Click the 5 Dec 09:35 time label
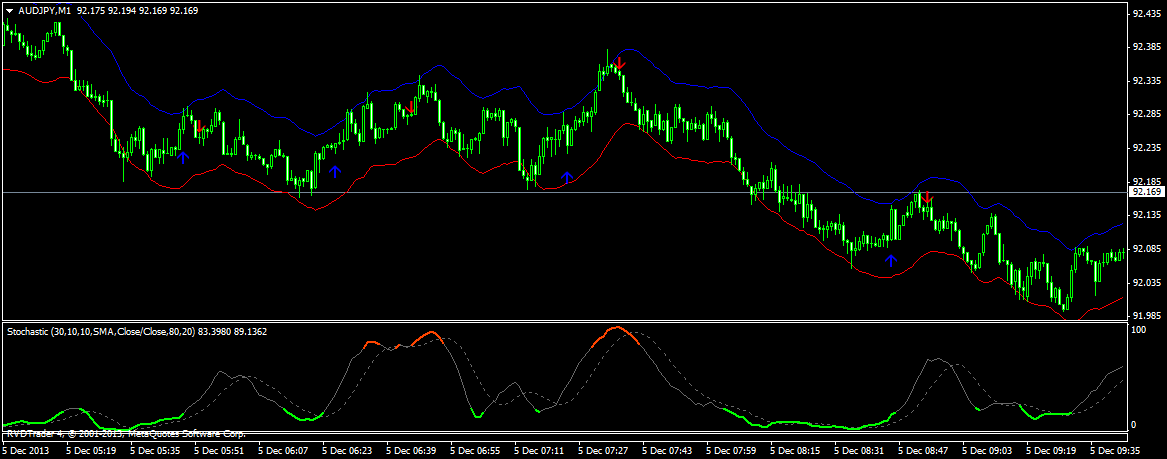1167x459 pixels. point(1116,450)
